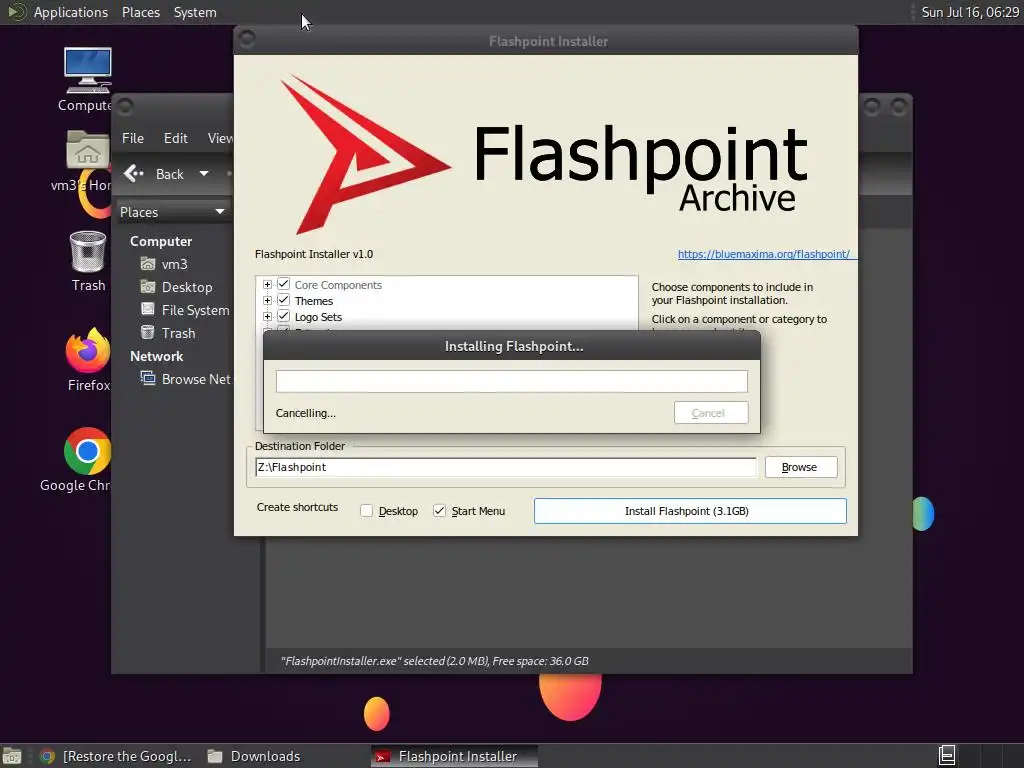Toggle the Core Components checkbox
This screenshot has height=768, width=1024.
click(283, 284)
